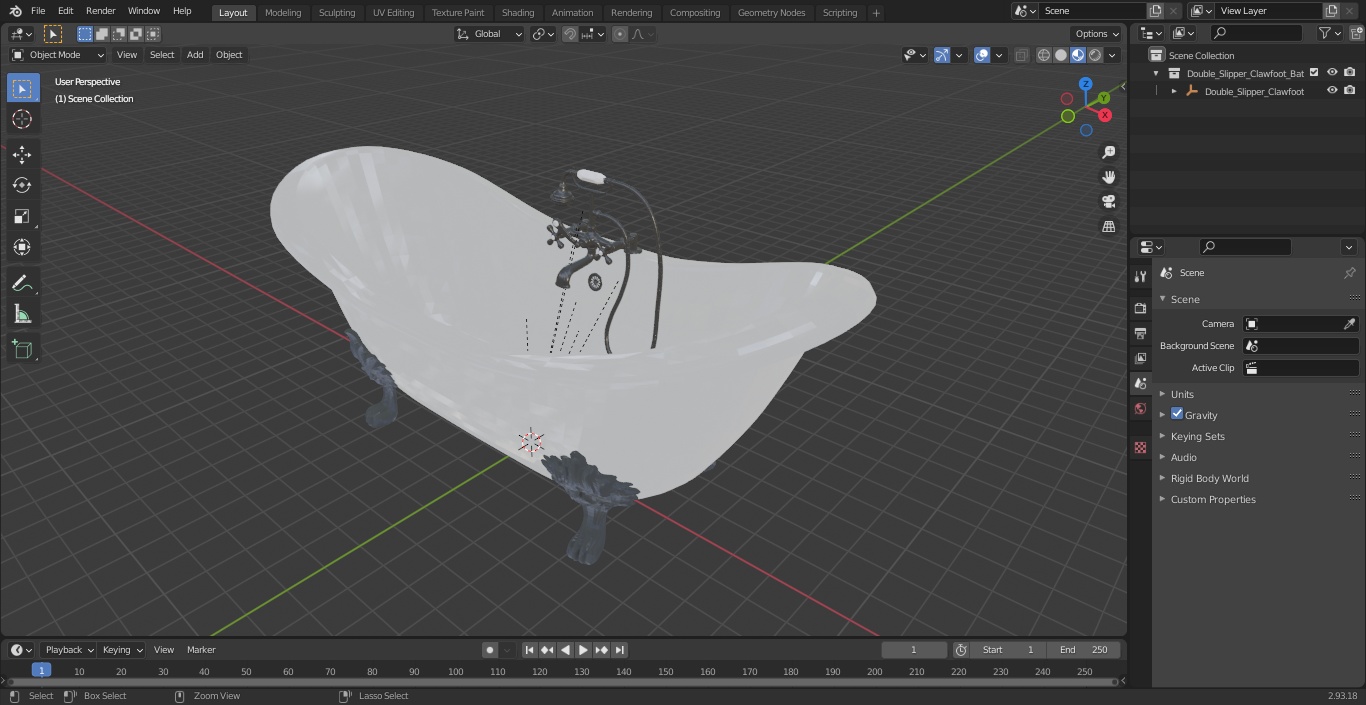Open the File menu
The height and width of the screenshot is (705, 1366).
[x=38, y=11]
